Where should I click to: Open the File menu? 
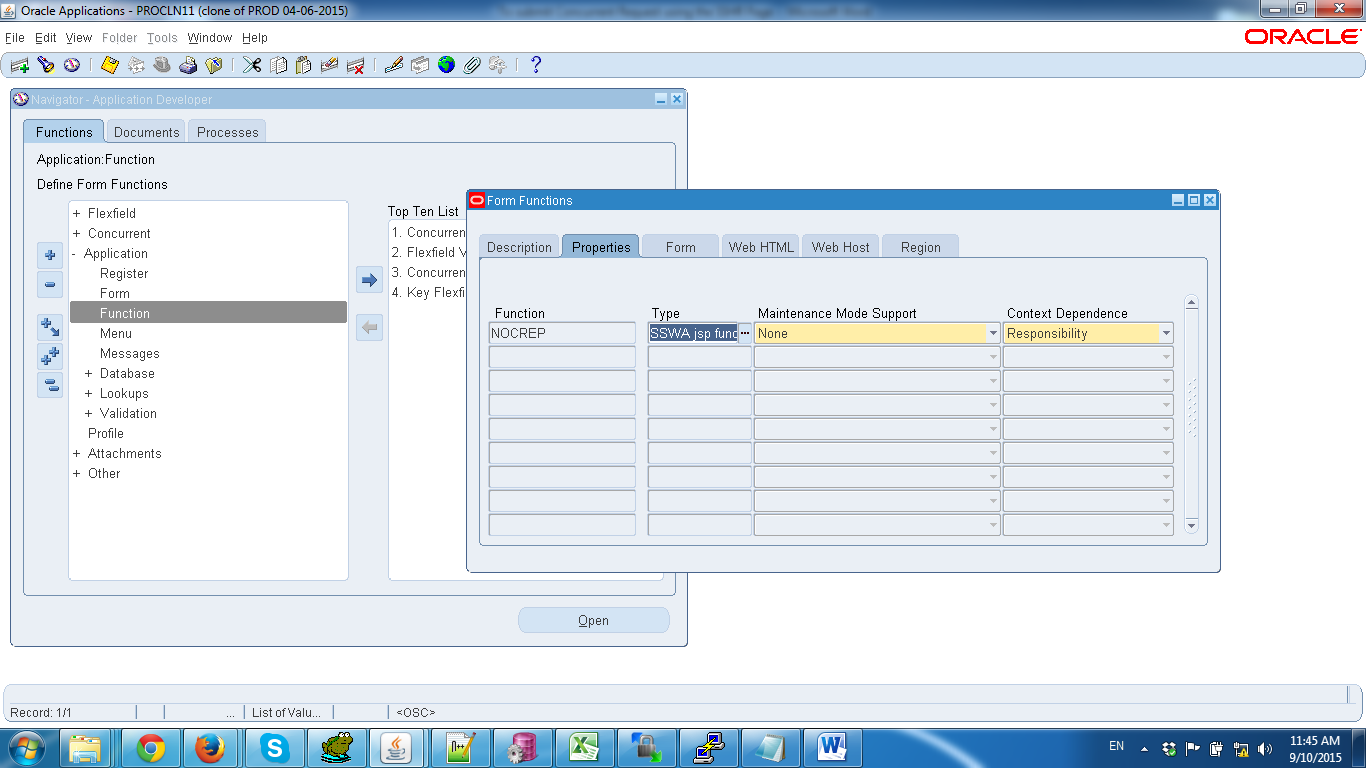coord(15,37)
